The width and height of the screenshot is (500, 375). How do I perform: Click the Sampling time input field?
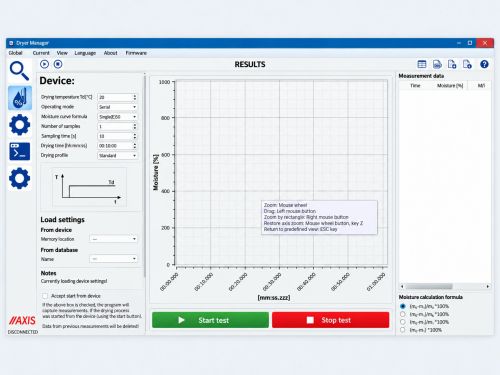[x=117, y=136]
